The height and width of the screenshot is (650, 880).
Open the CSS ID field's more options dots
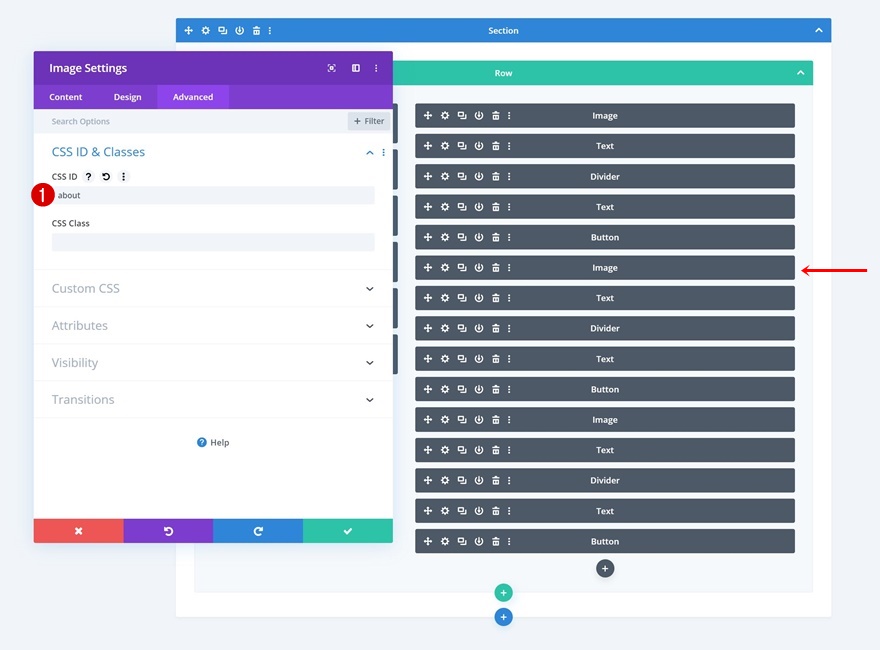(123, 177)
